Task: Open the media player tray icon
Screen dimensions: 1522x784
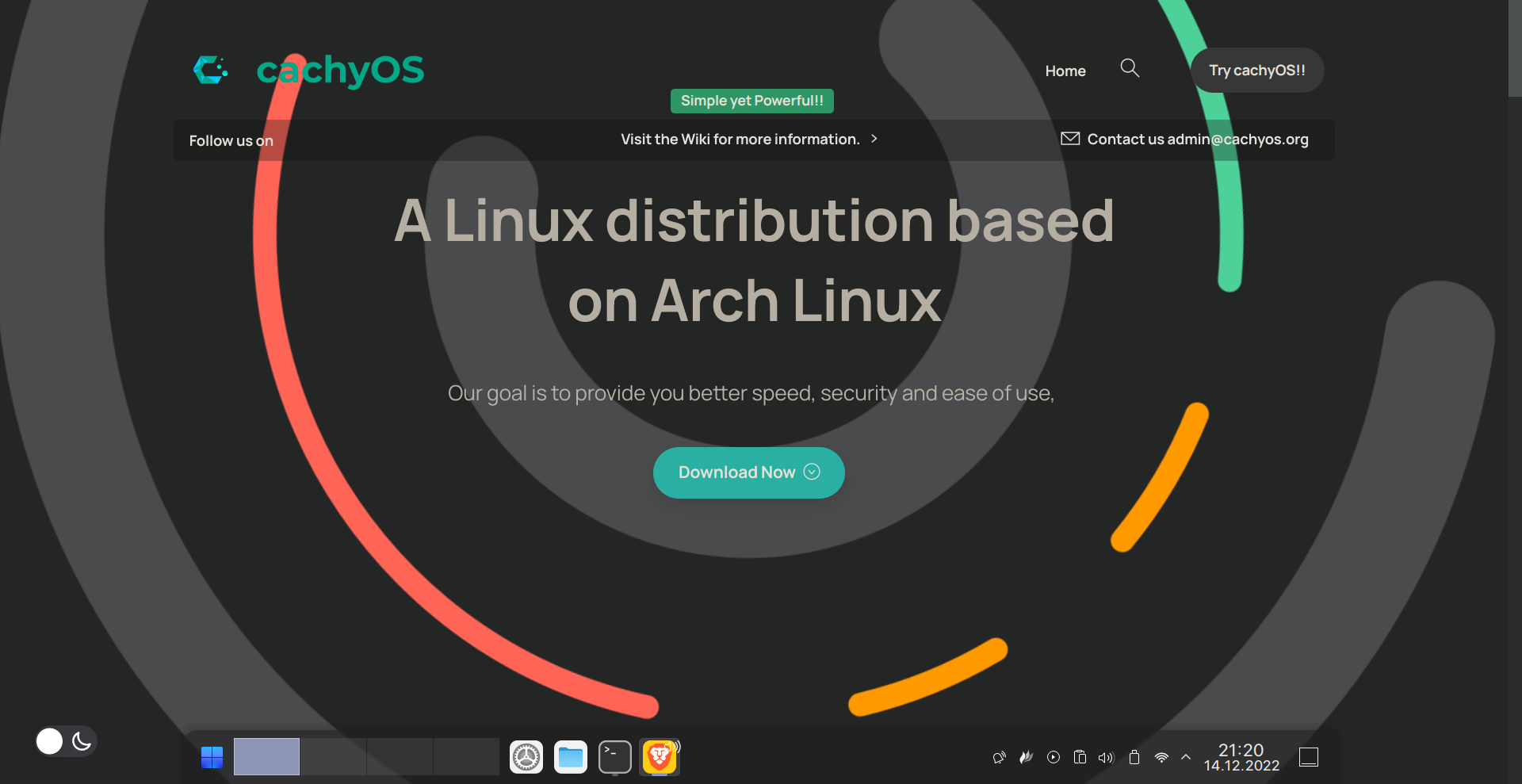Action: pyautogui.click(x=1054, y=757)
